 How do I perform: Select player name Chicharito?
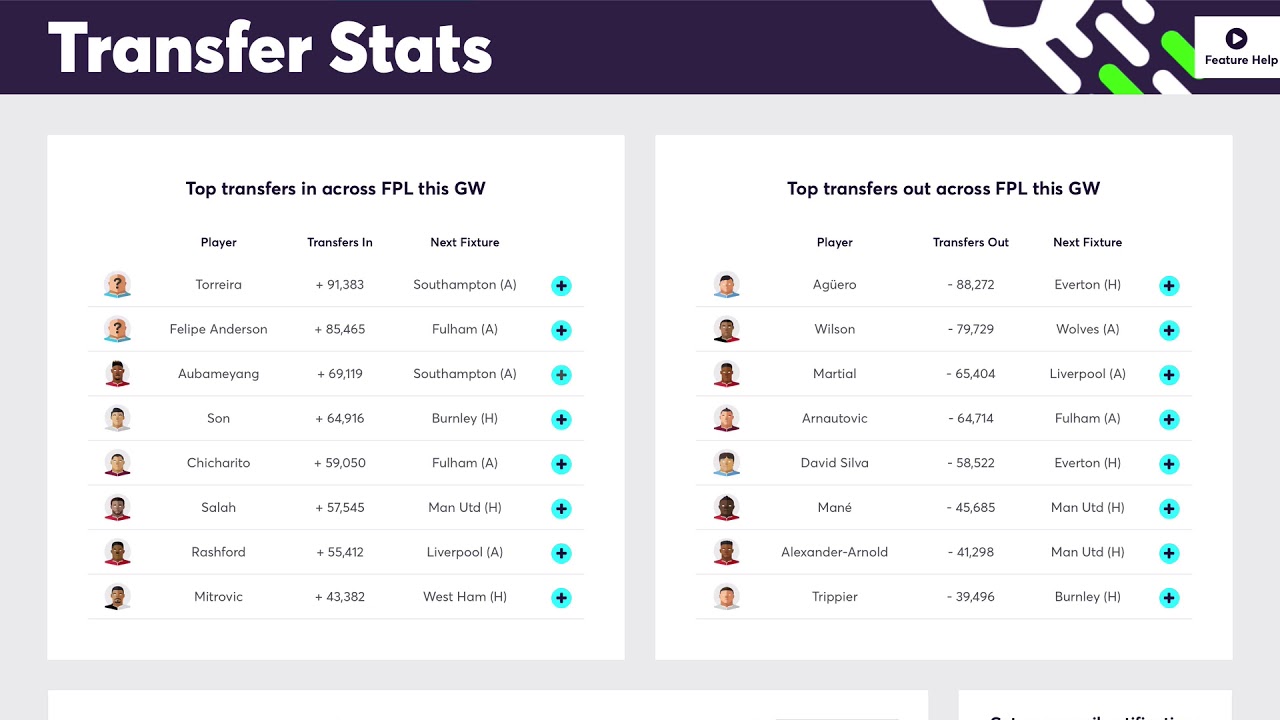[218, 463]
